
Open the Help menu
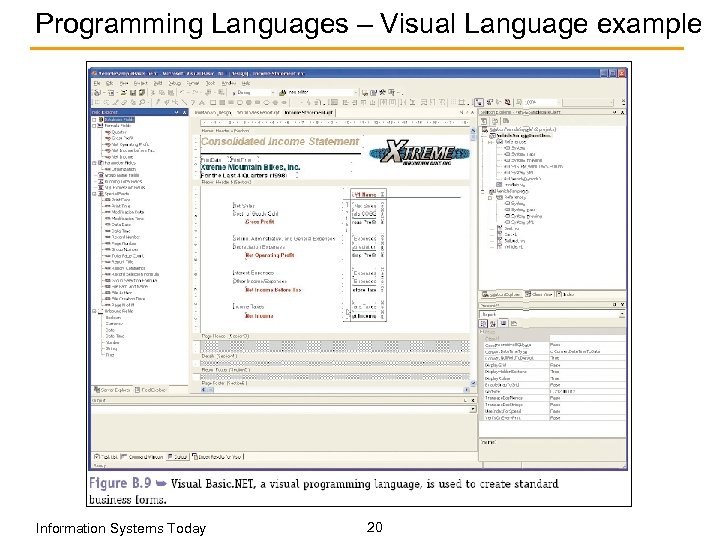[246, 83]
